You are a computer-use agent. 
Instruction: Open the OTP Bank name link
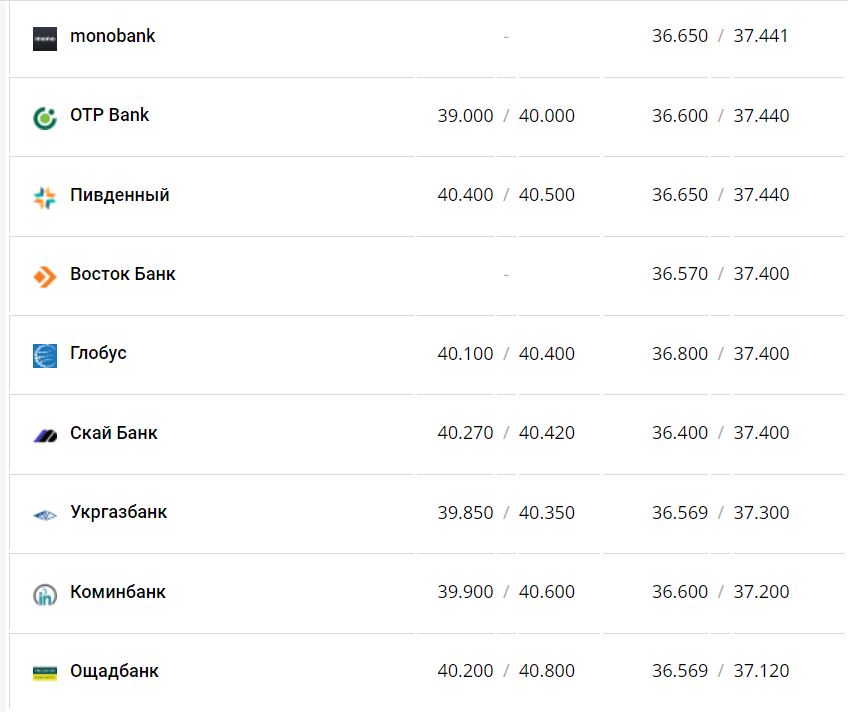[109, 115]
